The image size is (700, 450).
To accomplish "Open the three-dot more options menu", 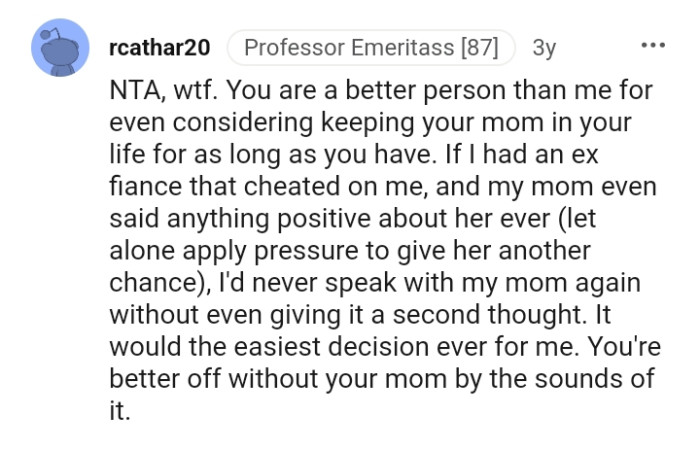I will [x=652, y=47].
